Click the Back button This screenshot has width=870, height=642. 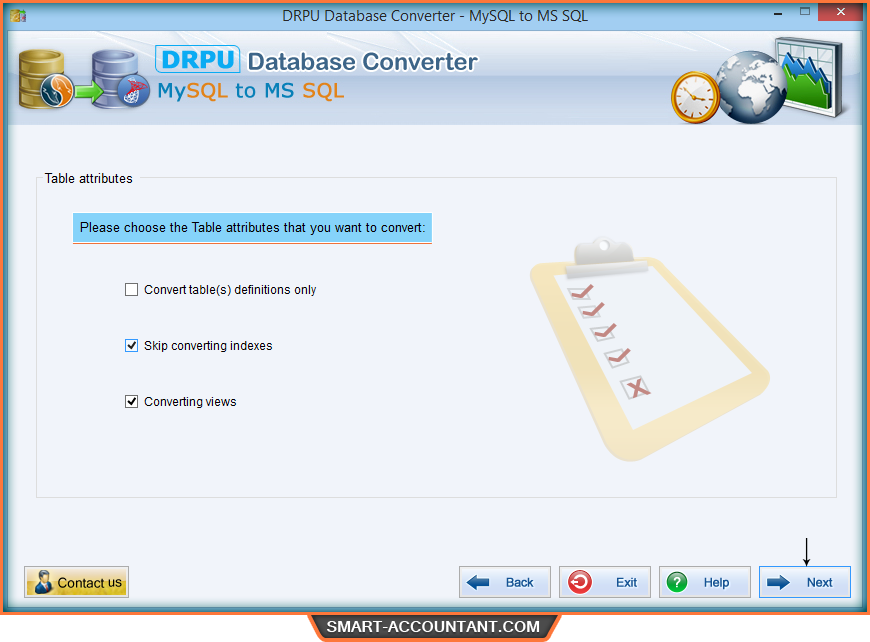click(x=505, y=582)
